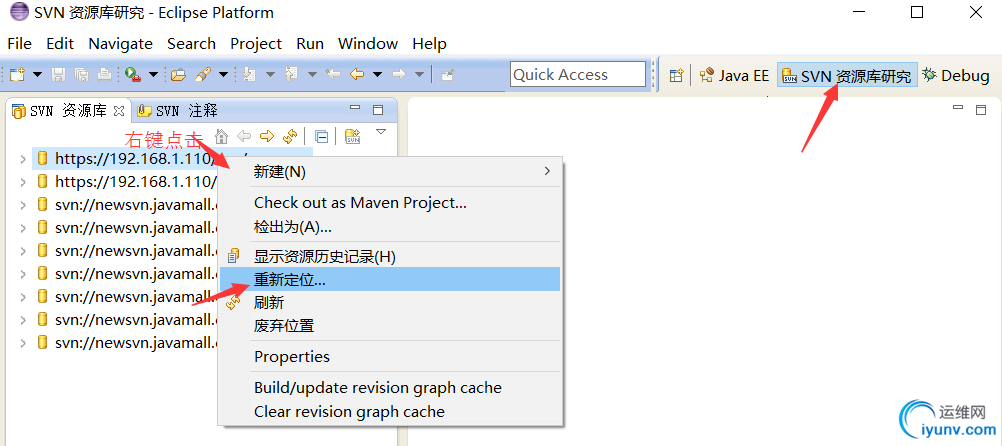Click the Last Edit Location icon

pyautogui.click(x=333, y=75)
